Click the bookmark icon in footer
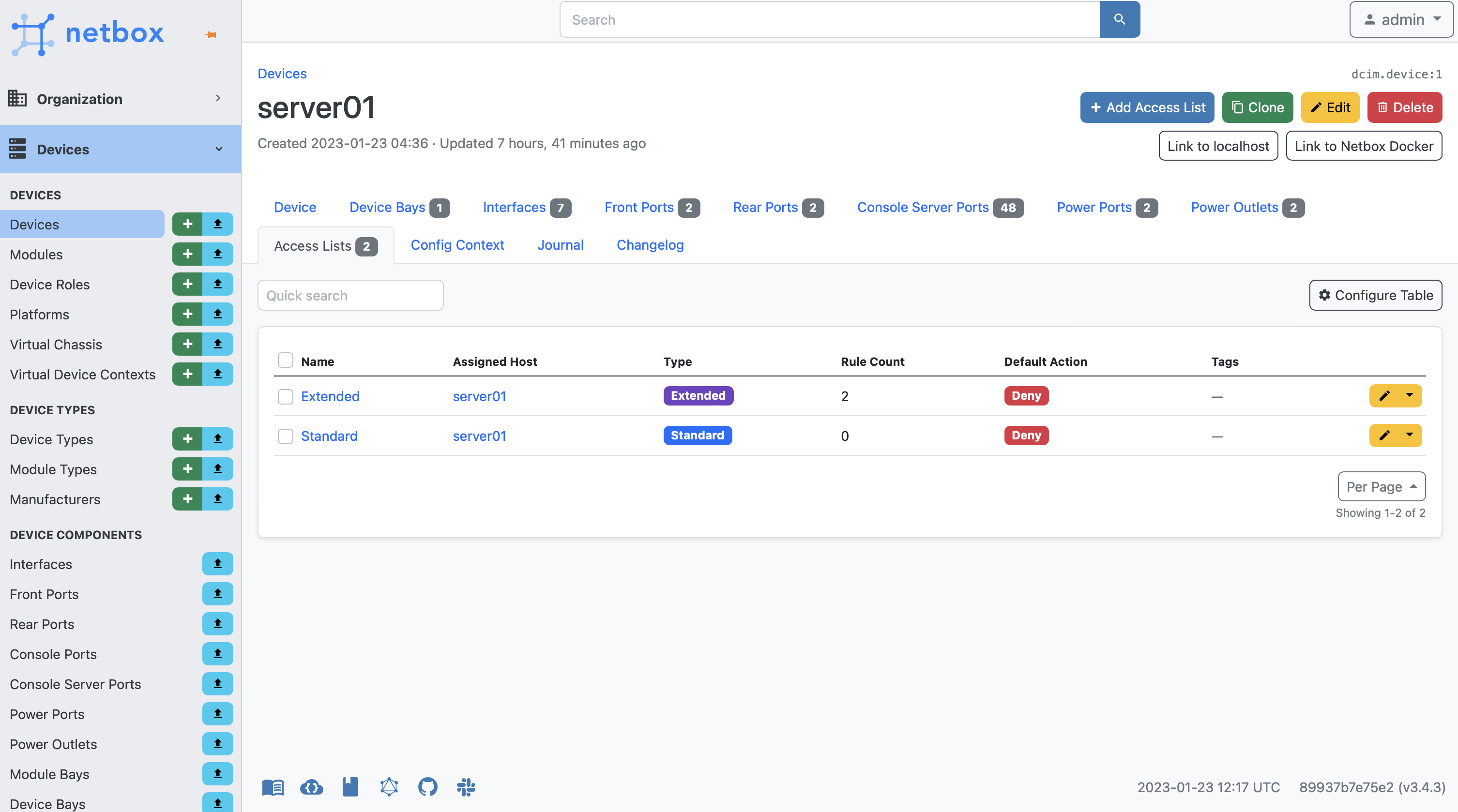Screen dimensions: 1458x812 pos(349,786)
